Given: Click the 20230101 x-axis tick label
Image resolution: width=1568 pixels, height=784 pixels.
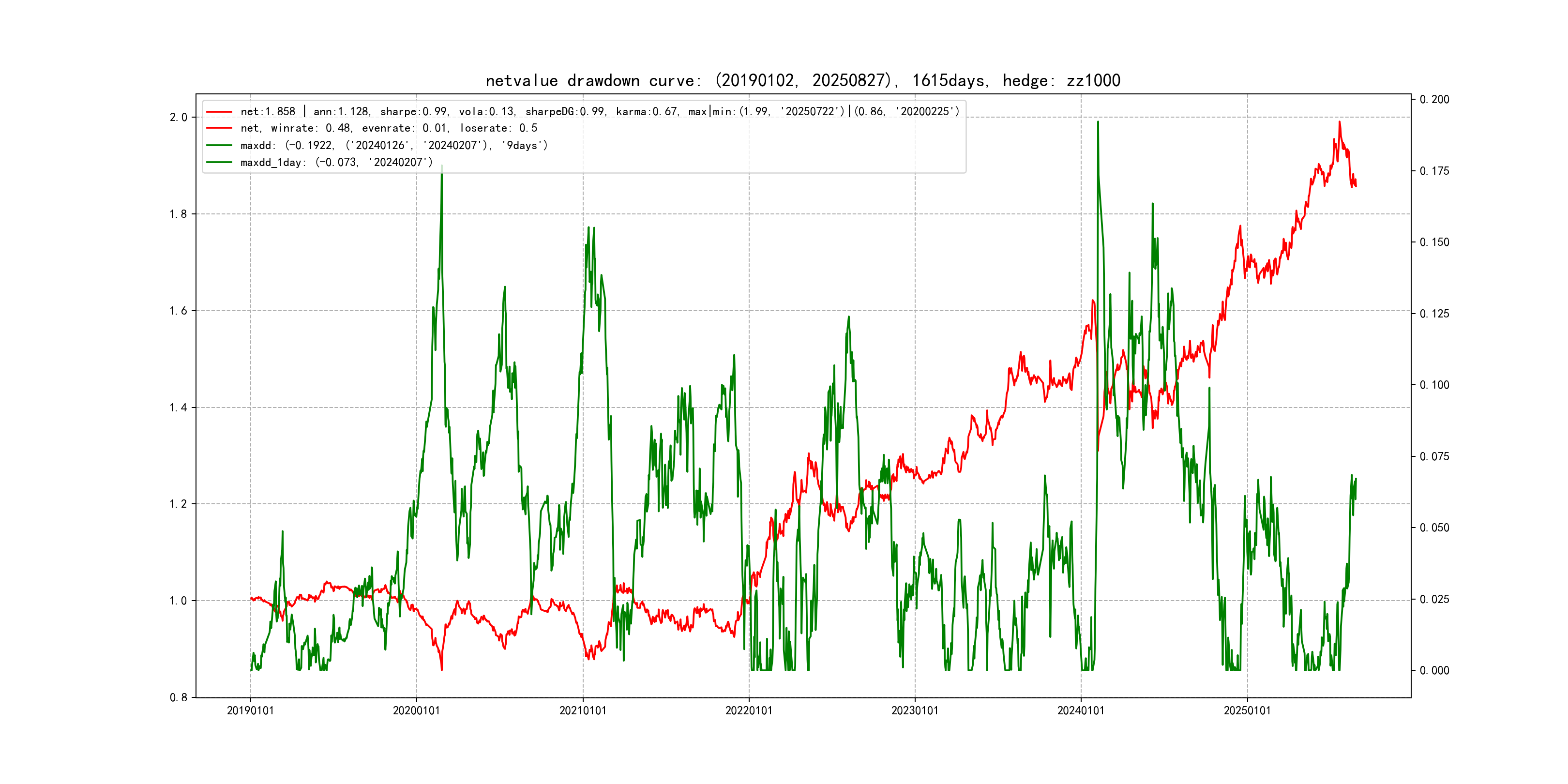Looking at the screenshot, I should [915, 711].
